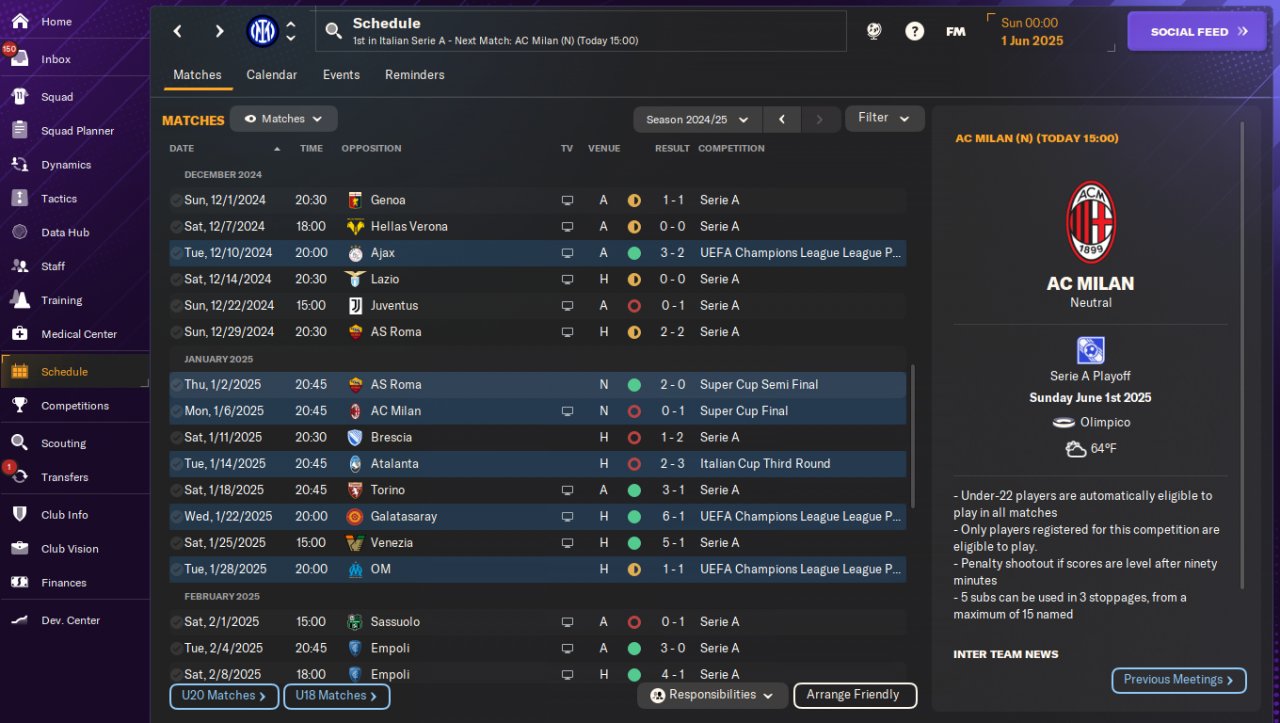Viewport: 1280px width, 723px height.
Task: Open the help question mark icon
Action: (914, 31)
